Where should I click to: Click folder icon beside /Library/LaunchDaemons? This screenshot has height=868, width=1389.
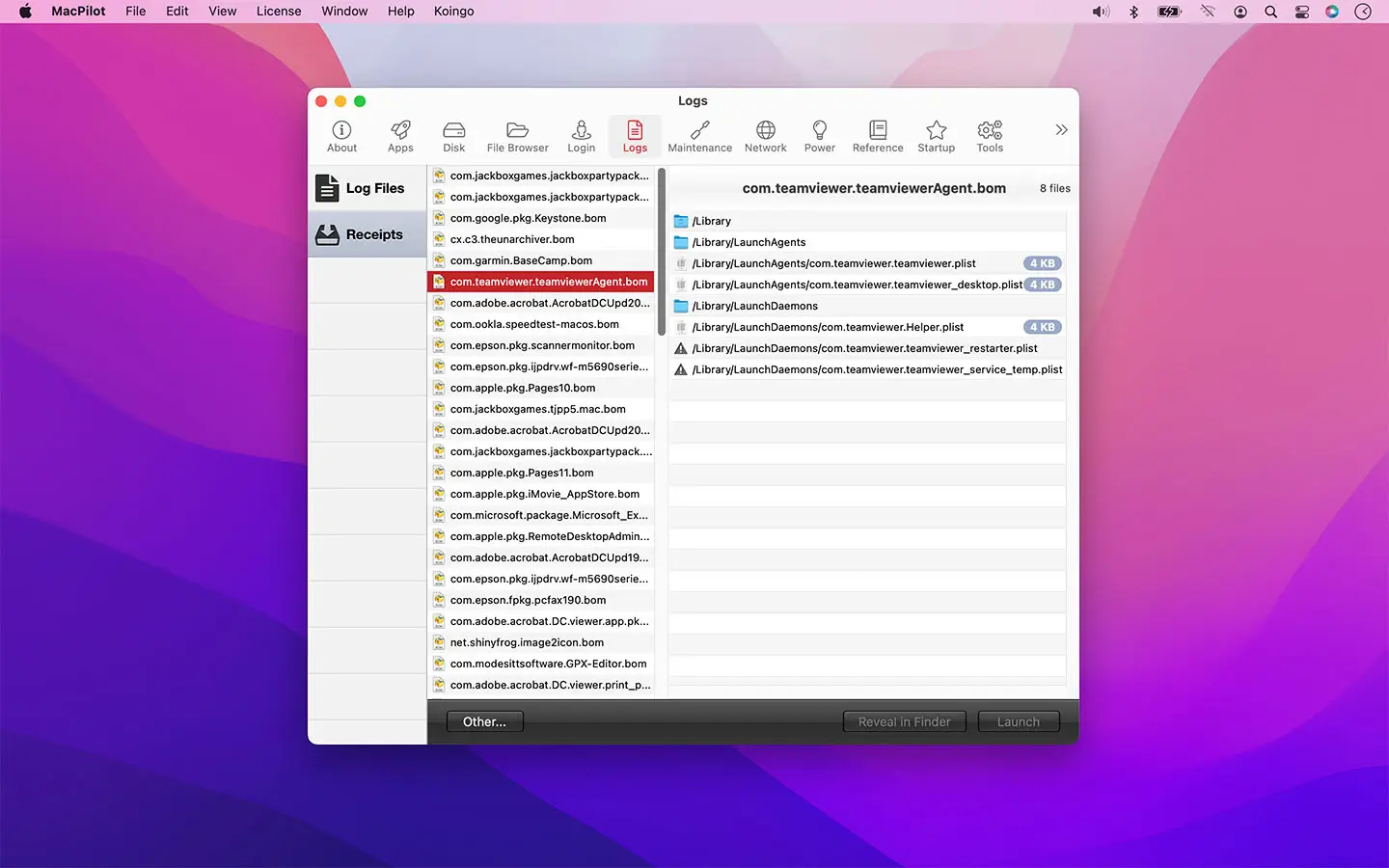click(x=681, y=306)
